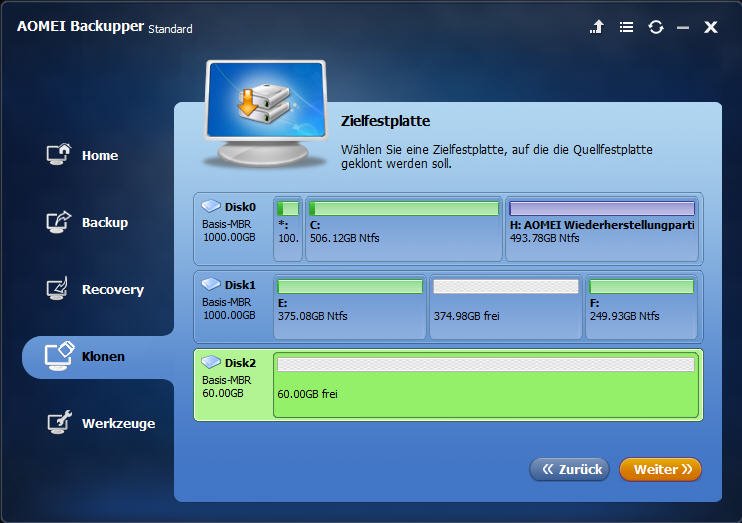Screen dimensions: 742x523
Task: Open the menu list icon in title bar
Action: pos(627,27)
